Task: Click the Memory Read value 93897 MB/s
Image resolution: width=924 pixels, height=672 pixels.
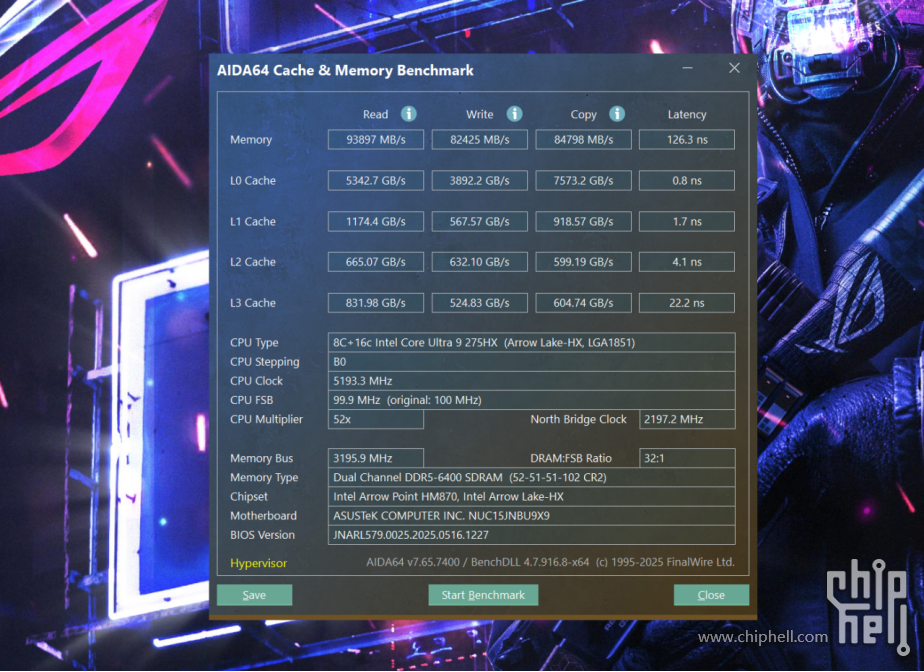Action: coord(376,140)
